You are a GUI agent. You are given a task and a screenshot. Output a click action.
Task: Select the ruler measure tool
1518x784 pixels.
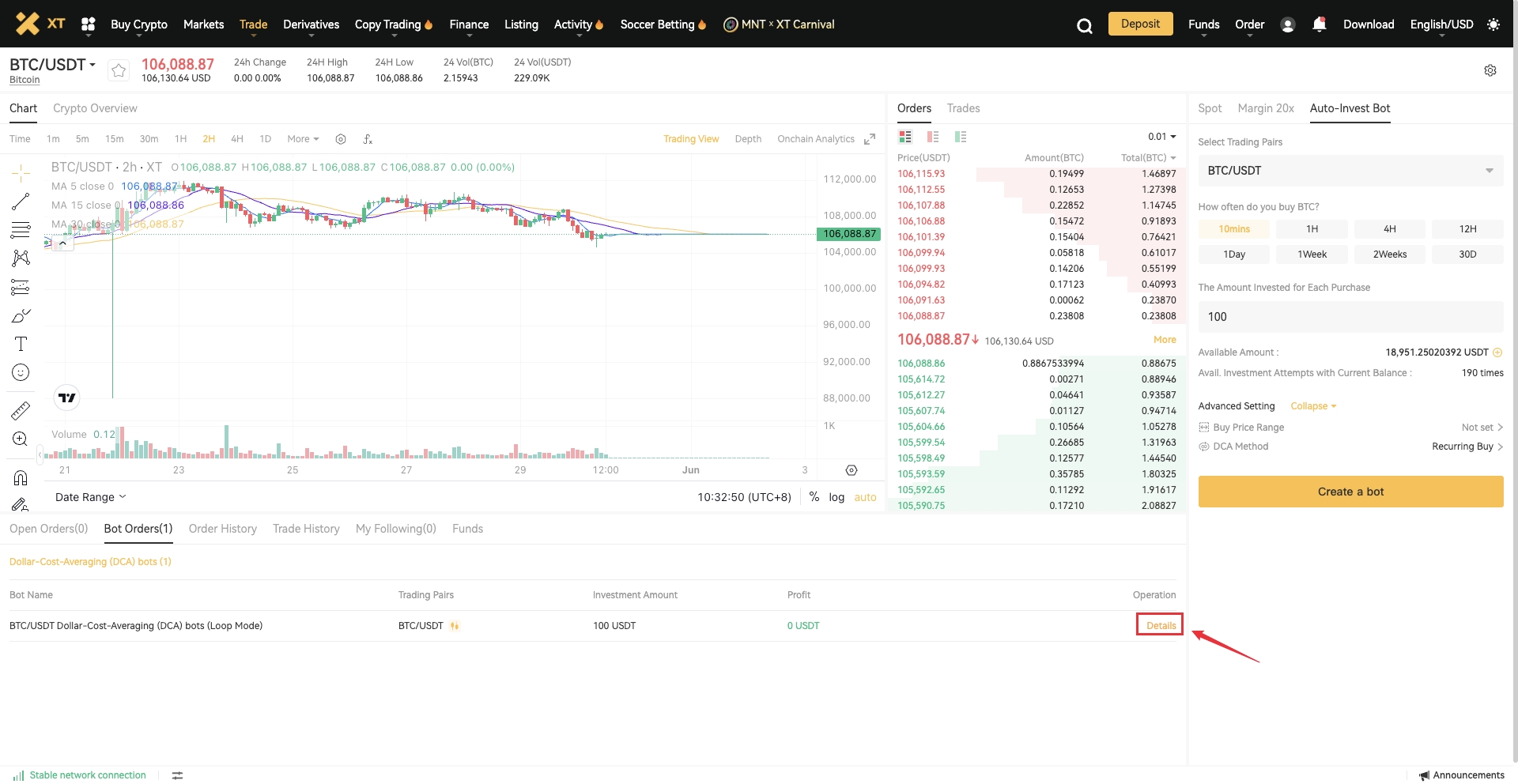[21, 410]
